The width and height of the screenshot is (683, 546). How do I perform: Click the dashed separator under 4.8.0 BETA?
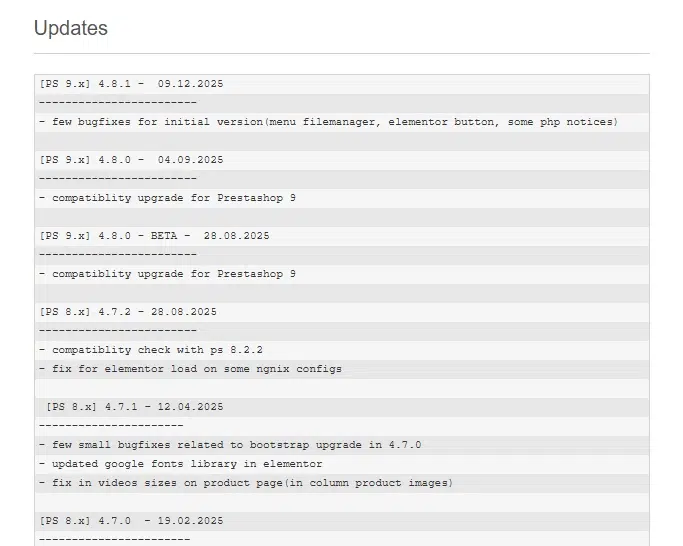pyautogui.click(x=117, y=255)
